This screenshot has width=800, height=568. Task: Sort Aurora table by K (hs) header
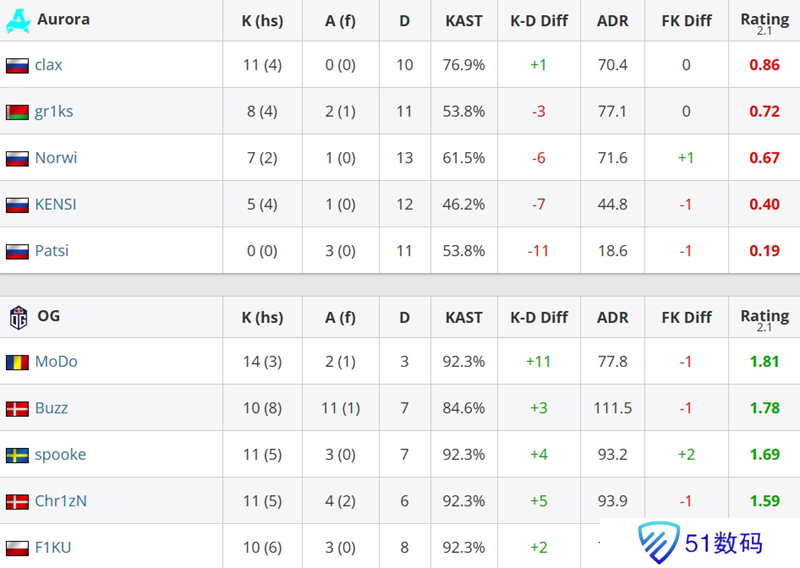[262, 20]
